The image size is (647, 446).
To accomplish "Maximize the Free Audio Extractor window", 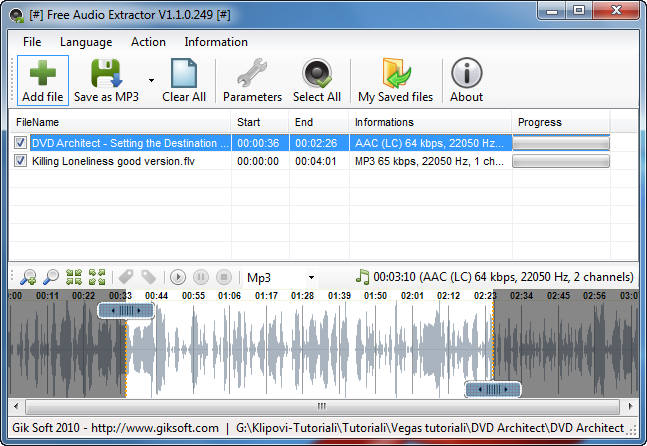I will [x=579, y=11].
